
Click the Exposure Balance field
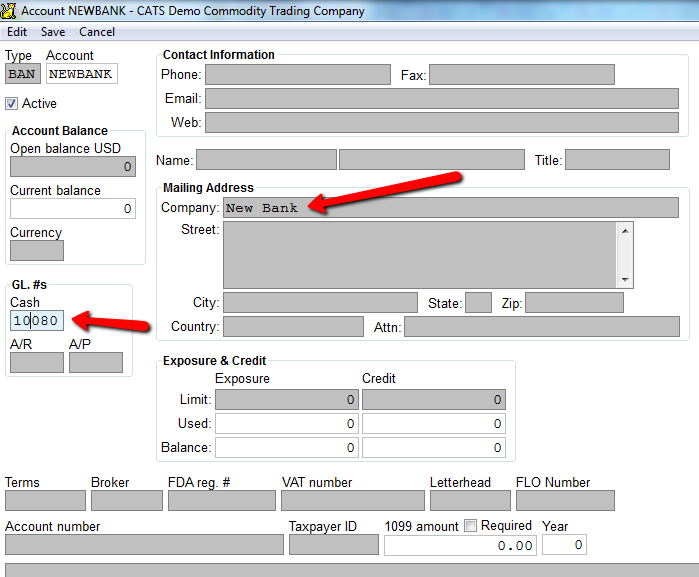click(287, 448)
